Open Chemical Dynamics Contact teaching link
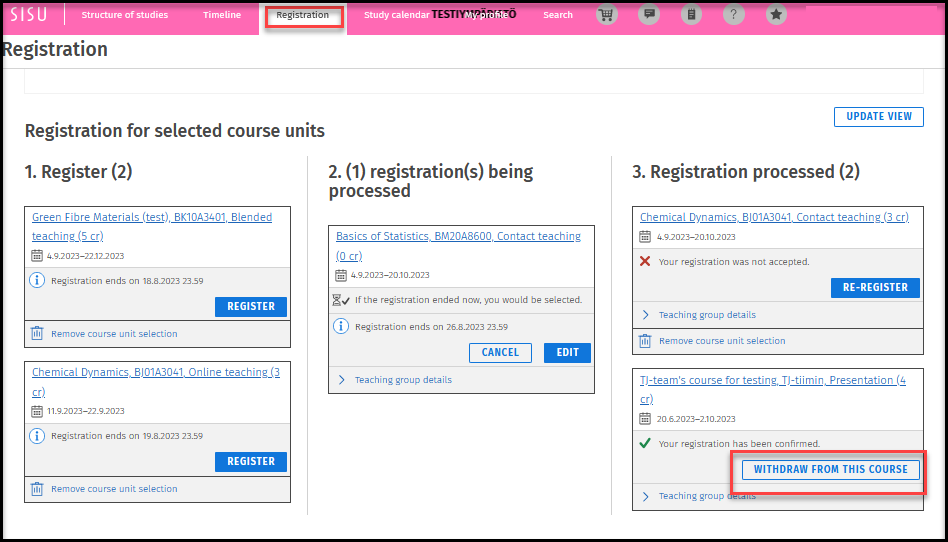This screenshot has width=948, height=542. [773, 217]
